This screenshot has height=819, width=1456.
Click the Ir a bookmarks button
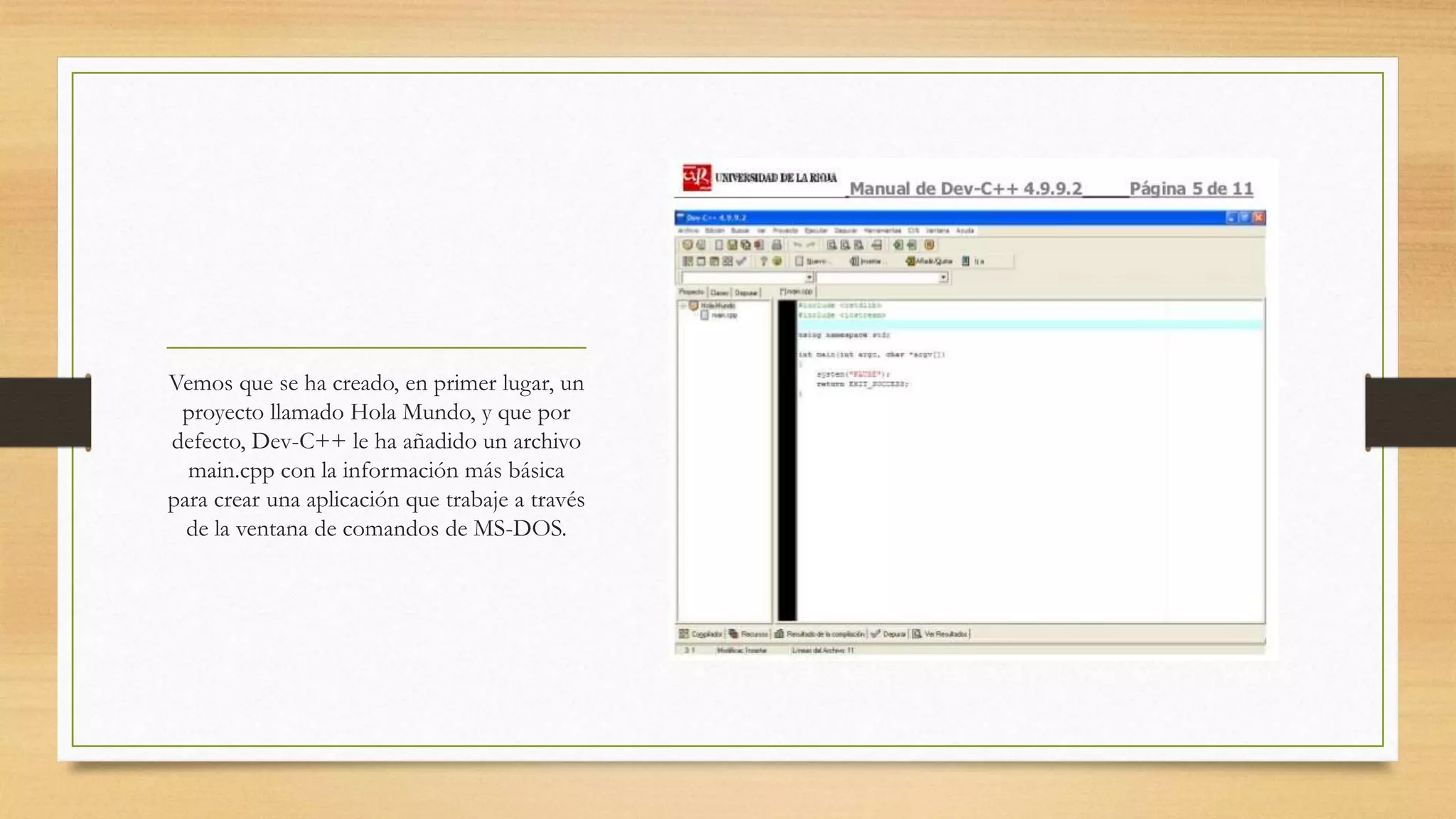973,261
